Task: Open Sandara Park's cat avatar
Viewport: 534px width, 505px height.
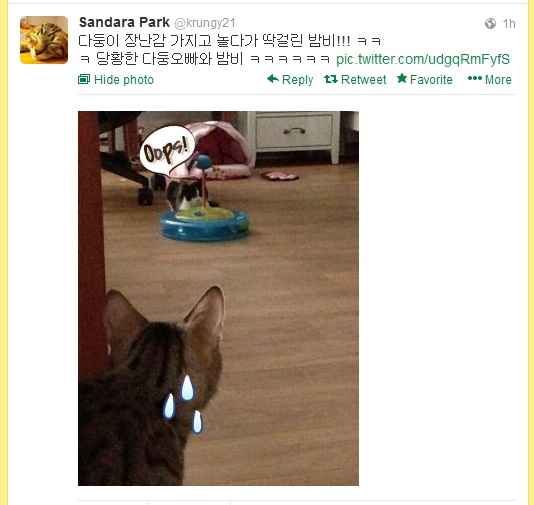Action: tap(44, 40)
